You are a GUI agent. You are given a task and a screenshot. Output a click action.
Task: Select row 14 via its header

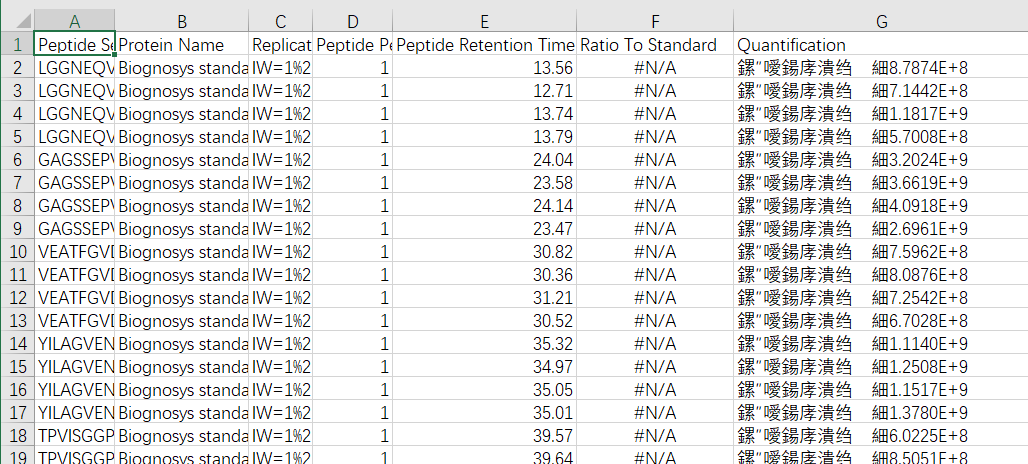17,344
